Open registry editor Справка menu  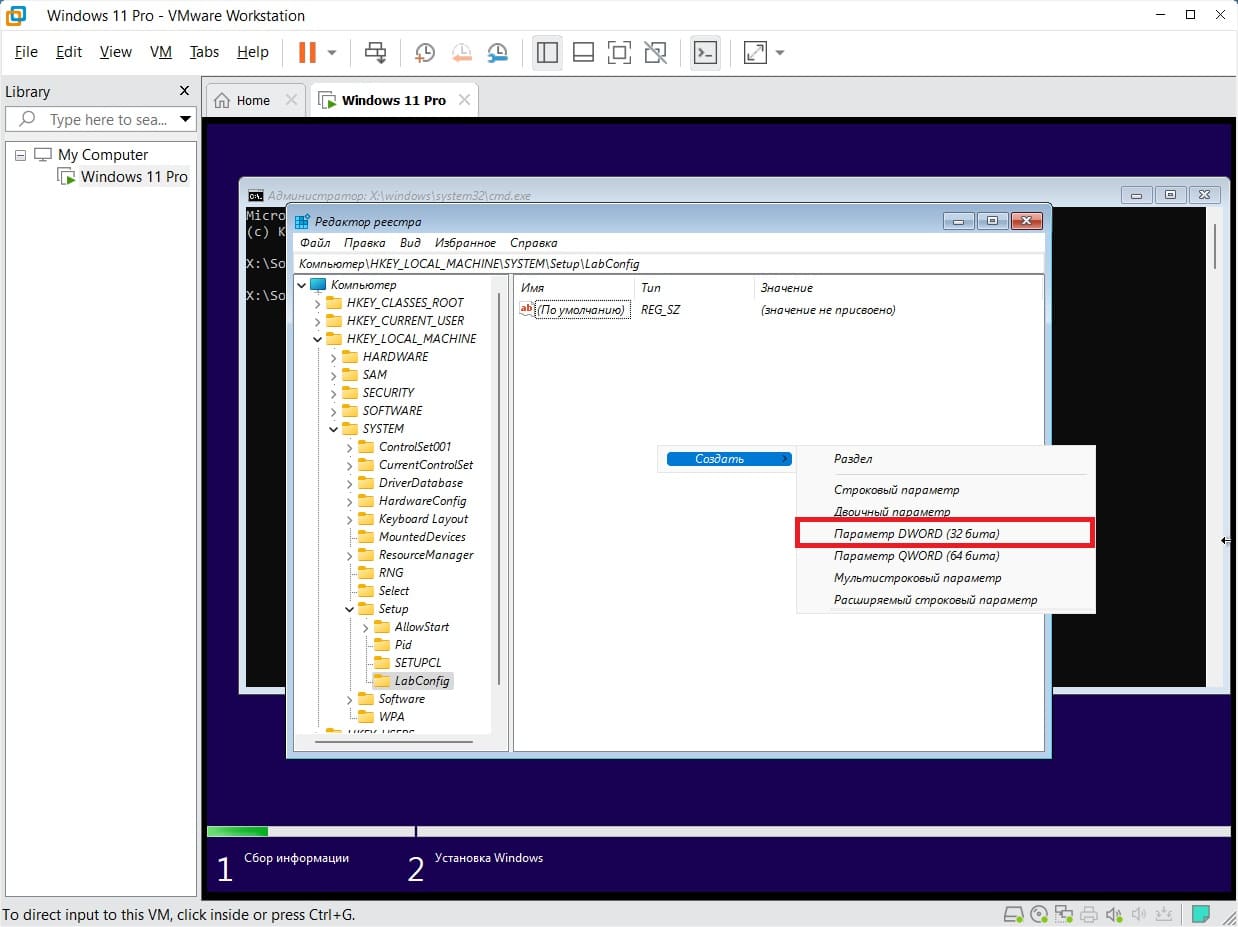coord(534,243)
